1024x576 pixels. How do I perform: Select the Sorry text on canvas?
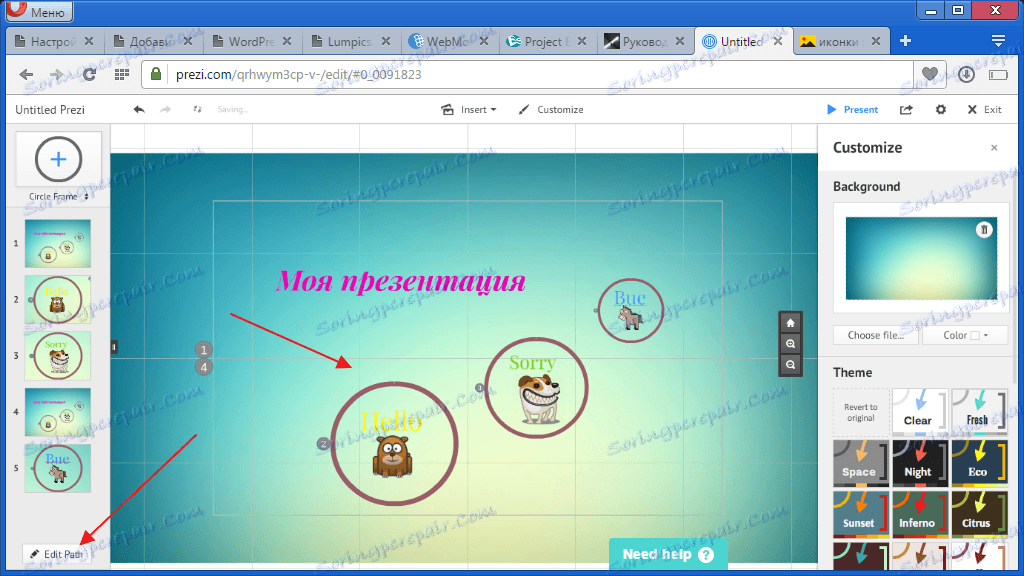[532, 362]
